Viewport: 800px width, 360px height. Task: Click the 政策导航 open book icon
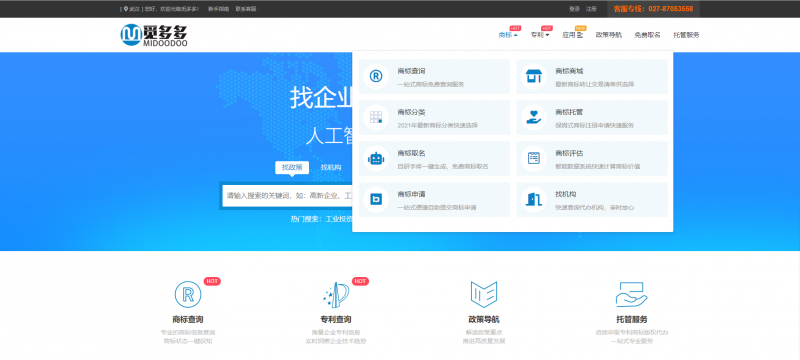483,295
